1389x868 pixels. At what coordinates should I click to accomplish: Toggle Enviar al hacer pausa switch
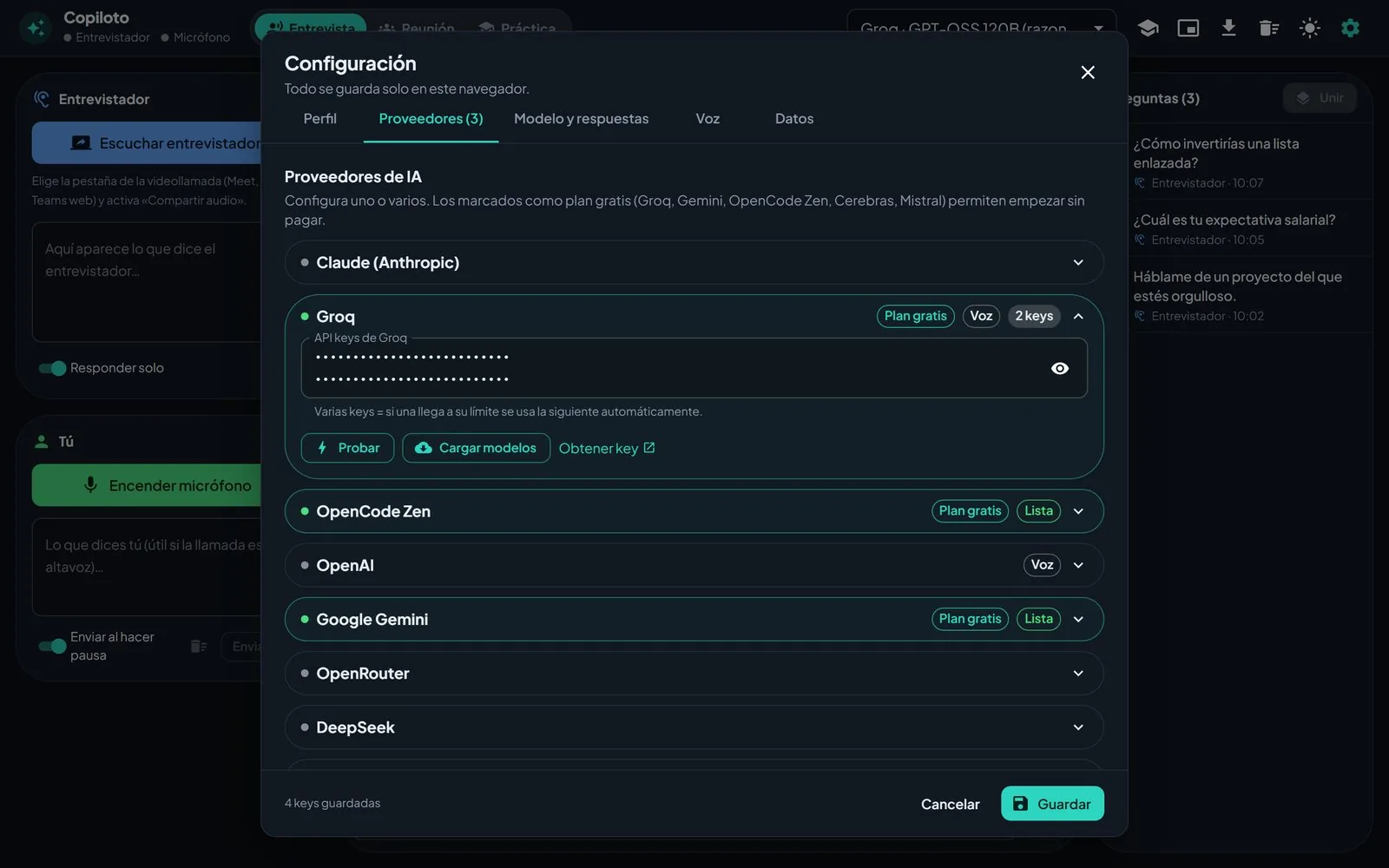52,646
